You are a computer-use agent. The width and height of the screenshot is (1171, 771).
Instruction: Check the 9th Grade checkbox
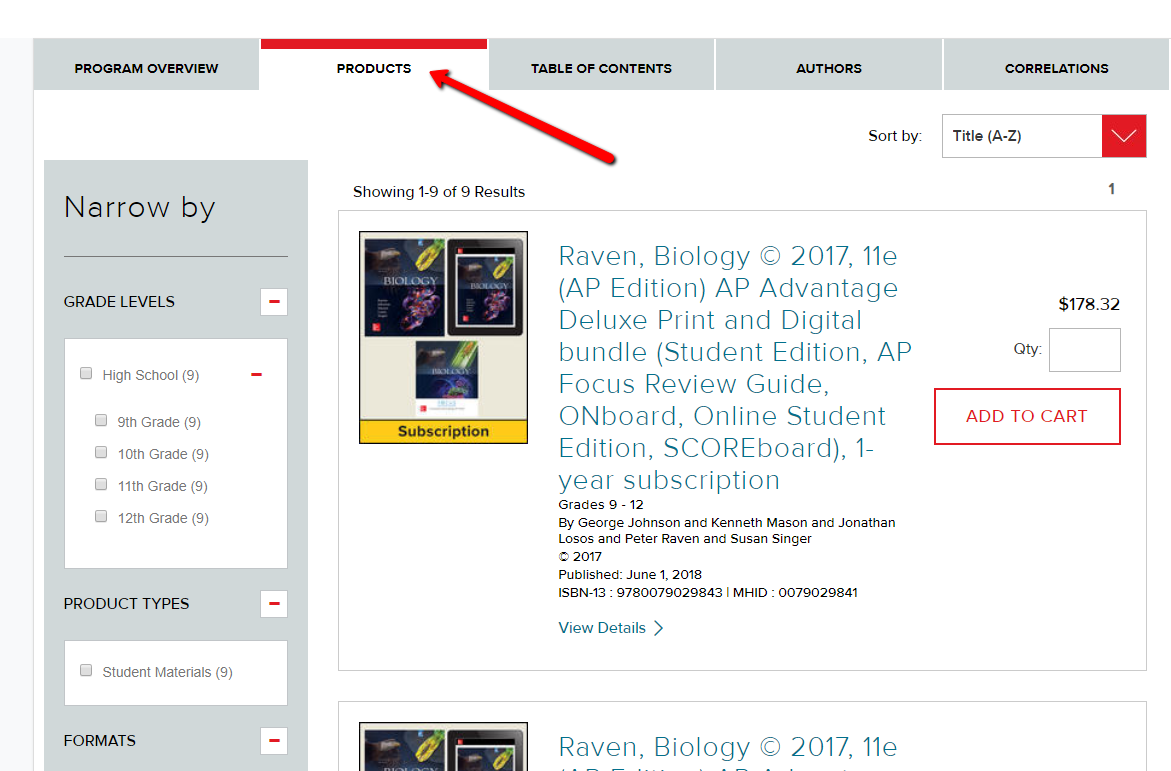(x=101, y=420)
